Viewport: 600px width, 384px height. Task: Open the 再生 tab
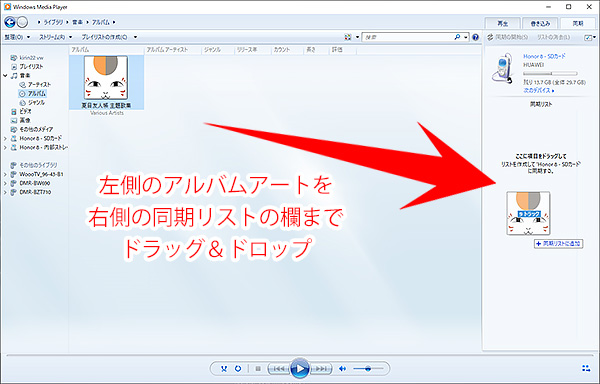(x=502, y=23)
